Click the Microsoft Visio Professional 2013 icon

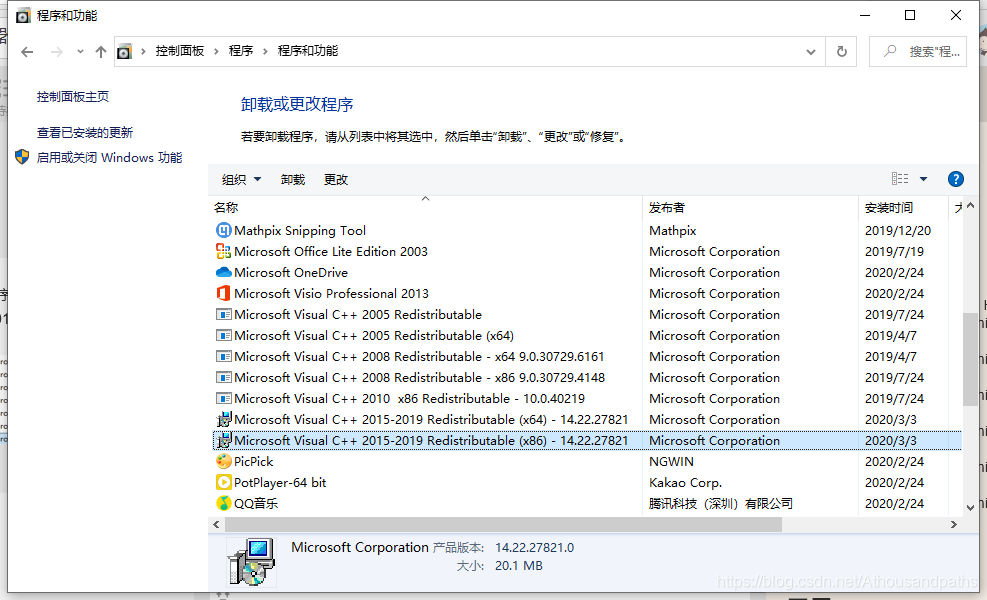pos(223,293)
